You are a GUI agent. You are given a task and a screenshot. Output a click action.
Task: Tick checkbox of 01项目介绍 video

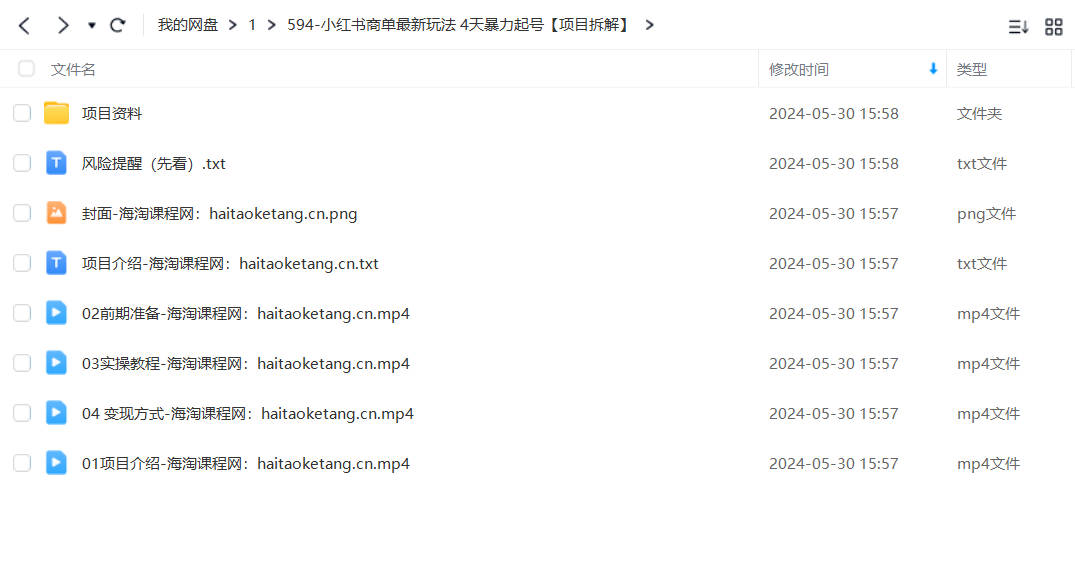tap(22, 463)
